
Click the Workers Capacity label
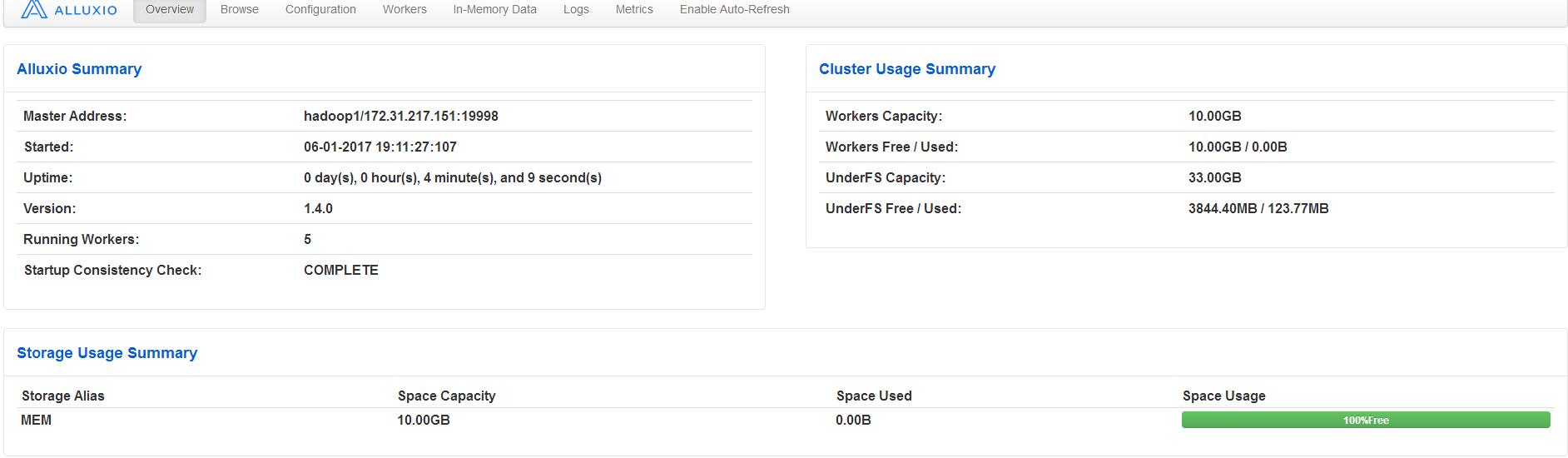pyautogui.click(x=884, y=117)
